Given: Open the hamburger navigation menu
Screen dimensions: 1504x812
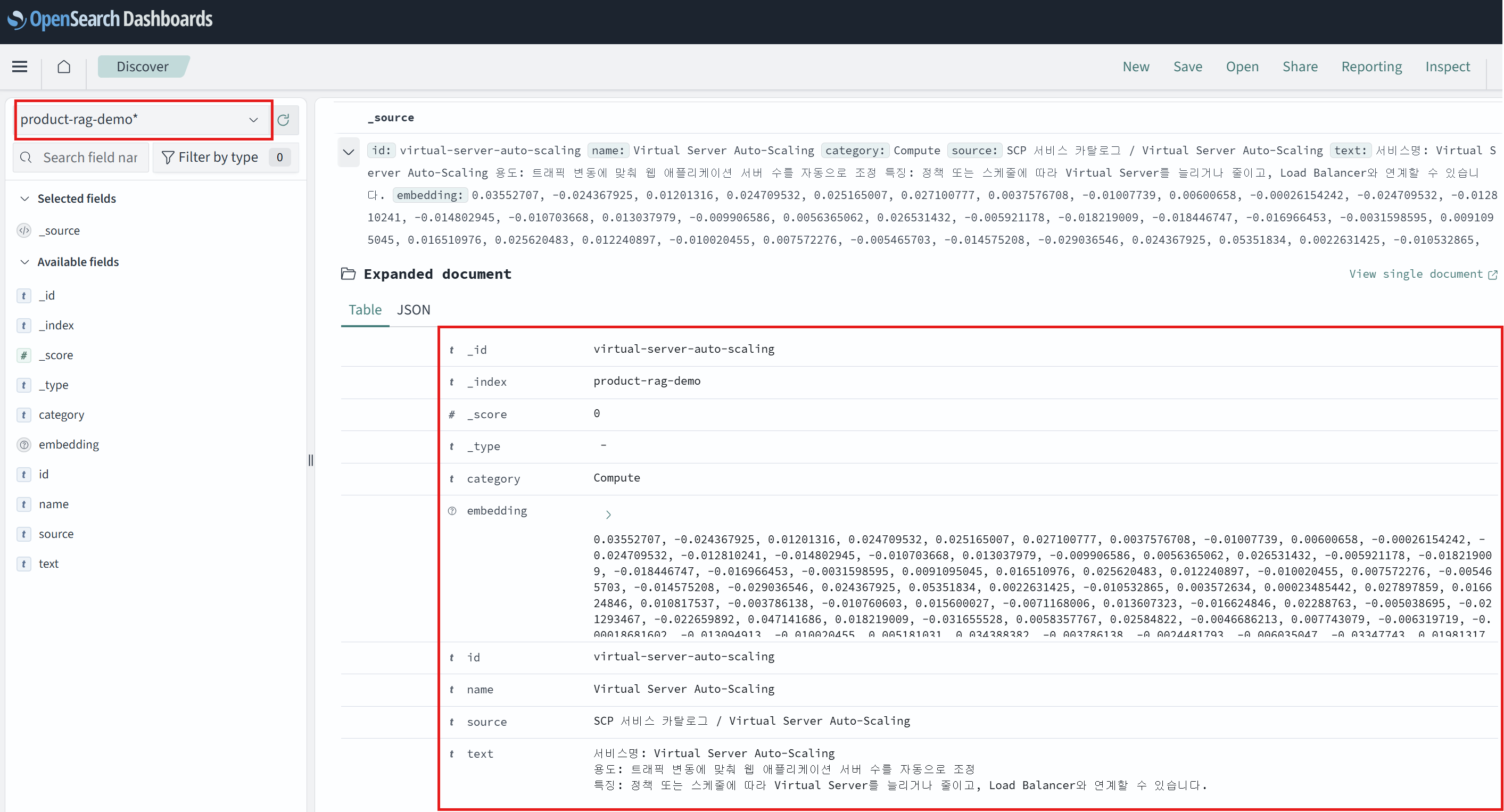Looking at the screenshot, I should pyautogui.click(x=20, y=67).
